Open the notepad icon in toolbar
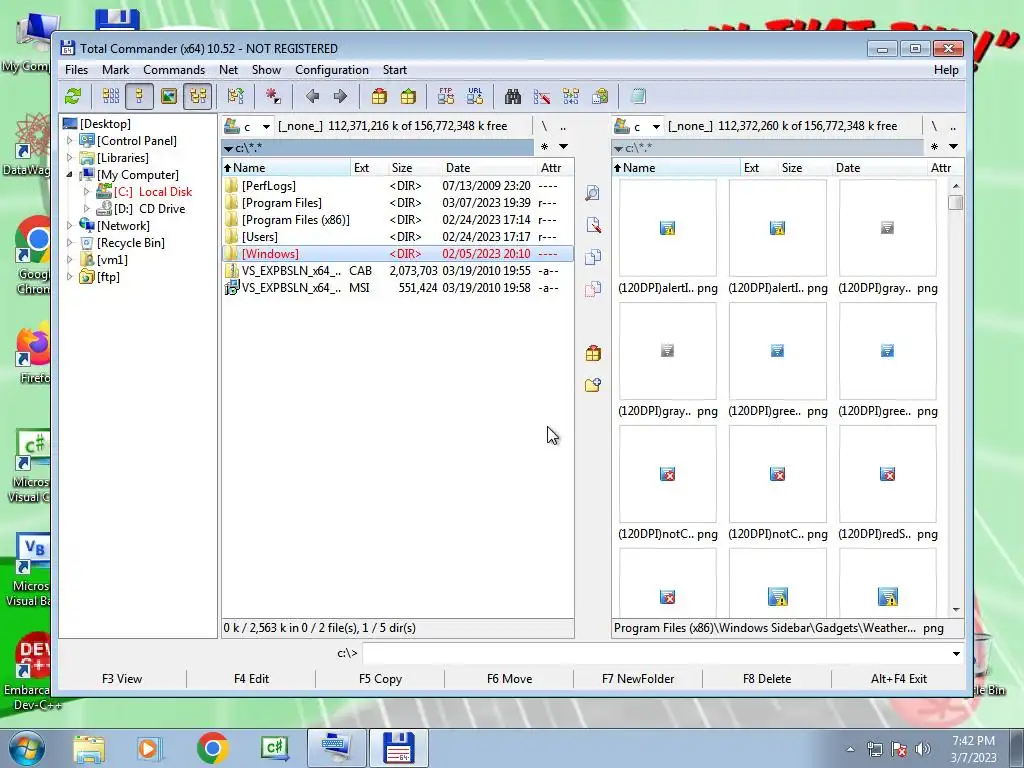The height and width of the screenshot is (768, 1024). tap(638, 97)
